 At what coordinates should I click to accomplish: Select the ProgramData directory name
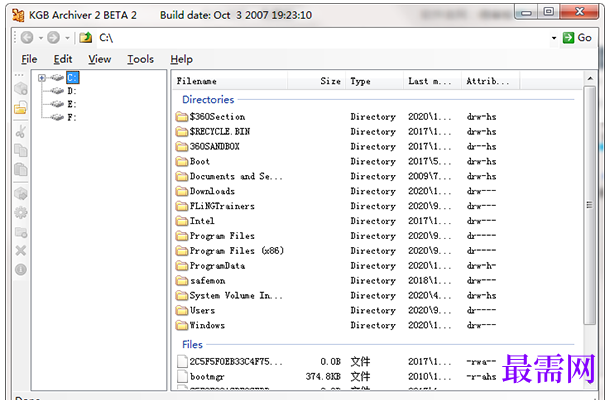coord(217,266)
